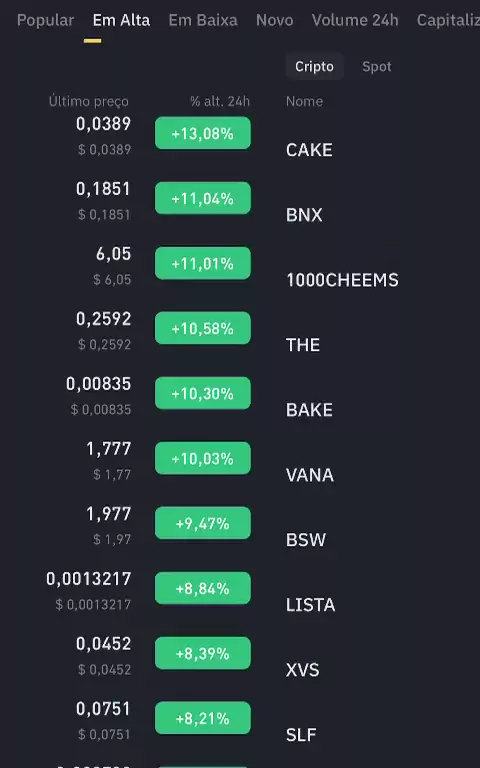Click the +13,08% badge for CAKE
Image resolution: width=480 pixels, height=768 pixels.
tap(203, 133)
